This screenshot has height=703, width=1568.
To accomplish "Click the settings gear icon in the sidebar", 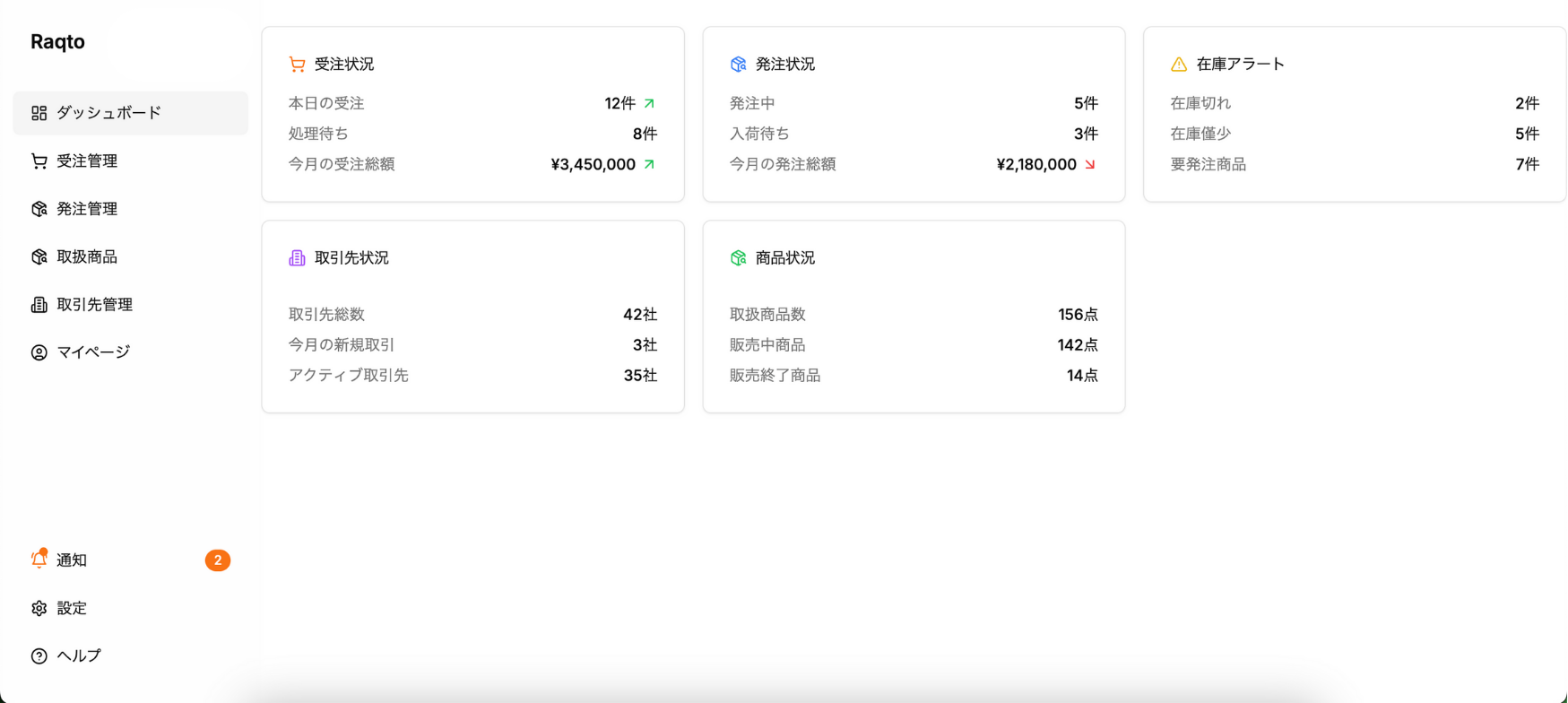I will coord(39,608).
